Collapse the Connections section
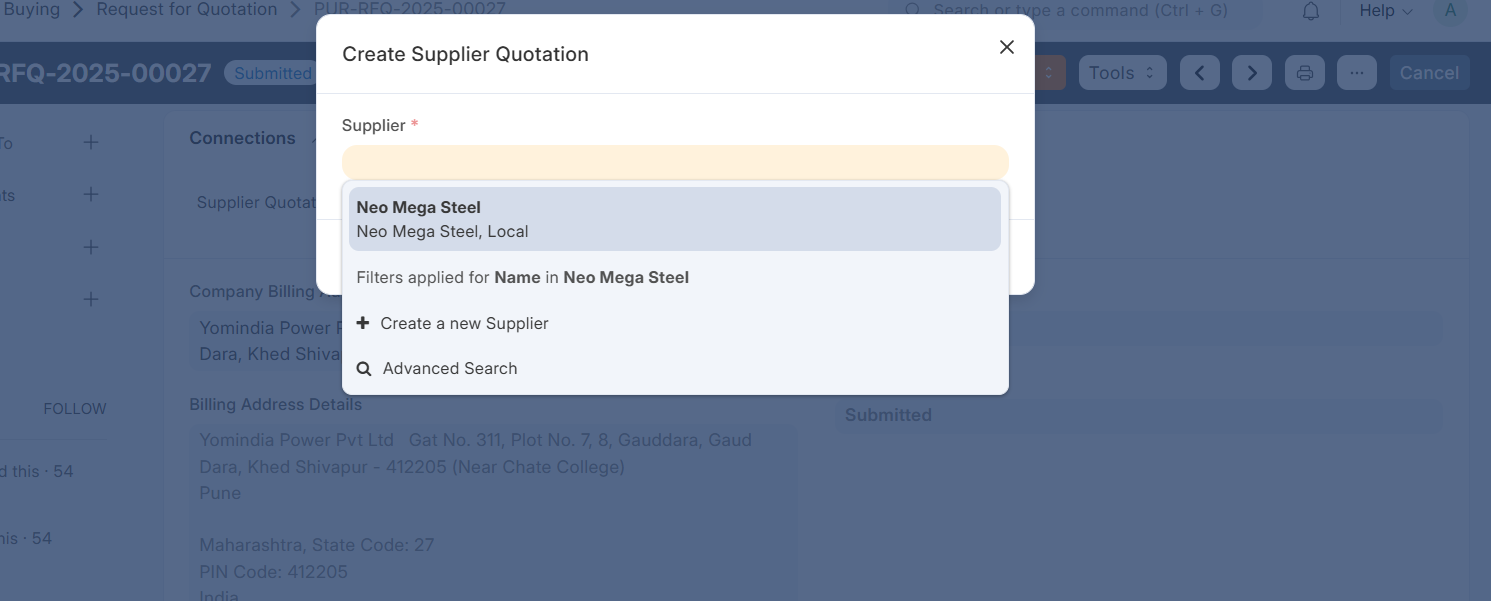Image resolution: width=1491 pixels, height=601 pixels. [251, 138]
